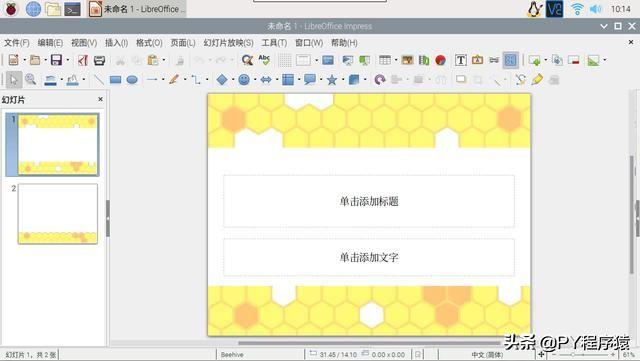The image size is (640, 361).
Task: Click the Beehive master slide name
Action: point(232,355)
